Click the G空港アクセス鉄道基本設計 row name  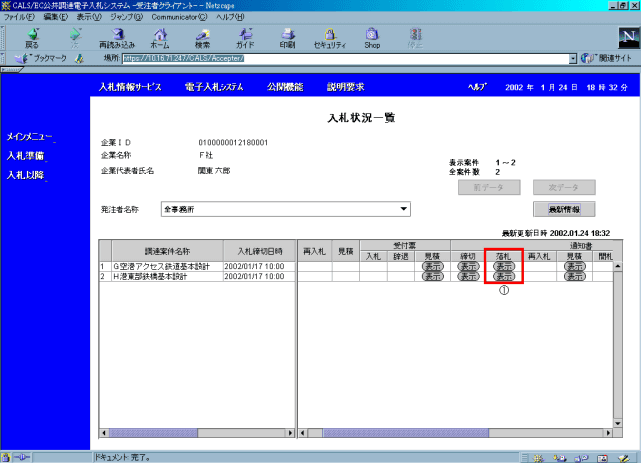(x=161, y=266)
